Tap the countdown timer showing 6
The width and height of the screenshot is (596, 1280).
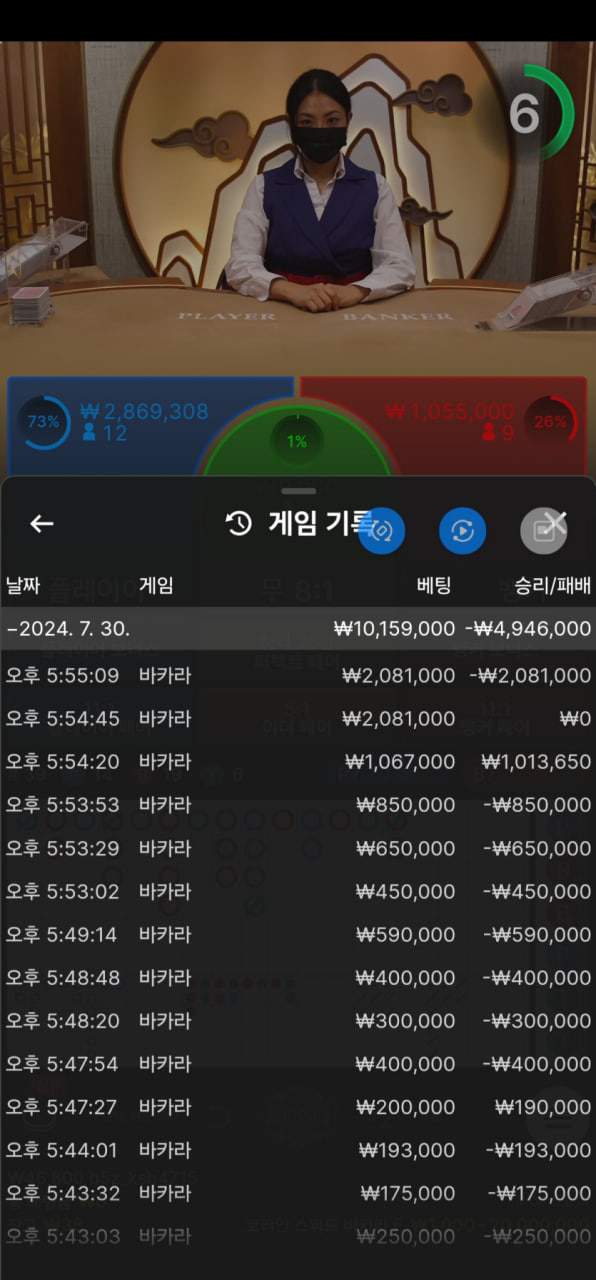540,112
